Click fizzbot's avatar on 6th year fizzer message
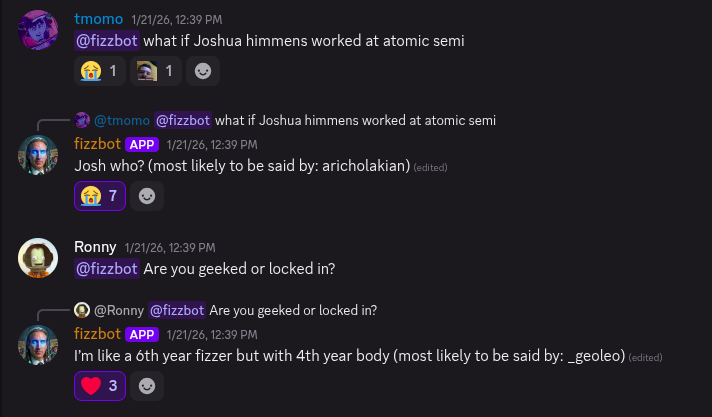The width and height of the screenshot is (712, 417). (38, 343)
